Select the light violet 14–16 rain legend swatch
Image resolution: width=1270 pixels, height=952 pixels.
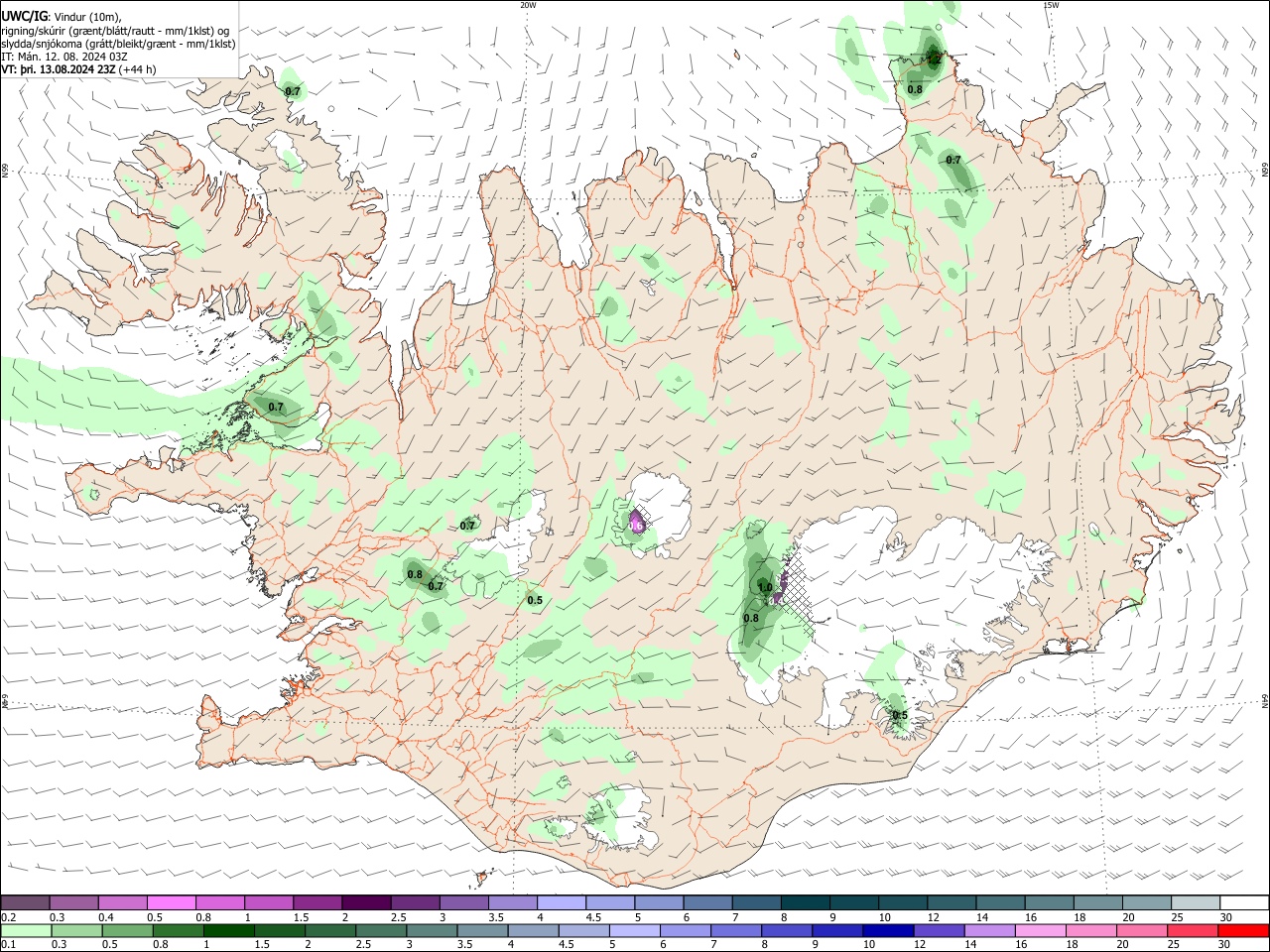988,930
